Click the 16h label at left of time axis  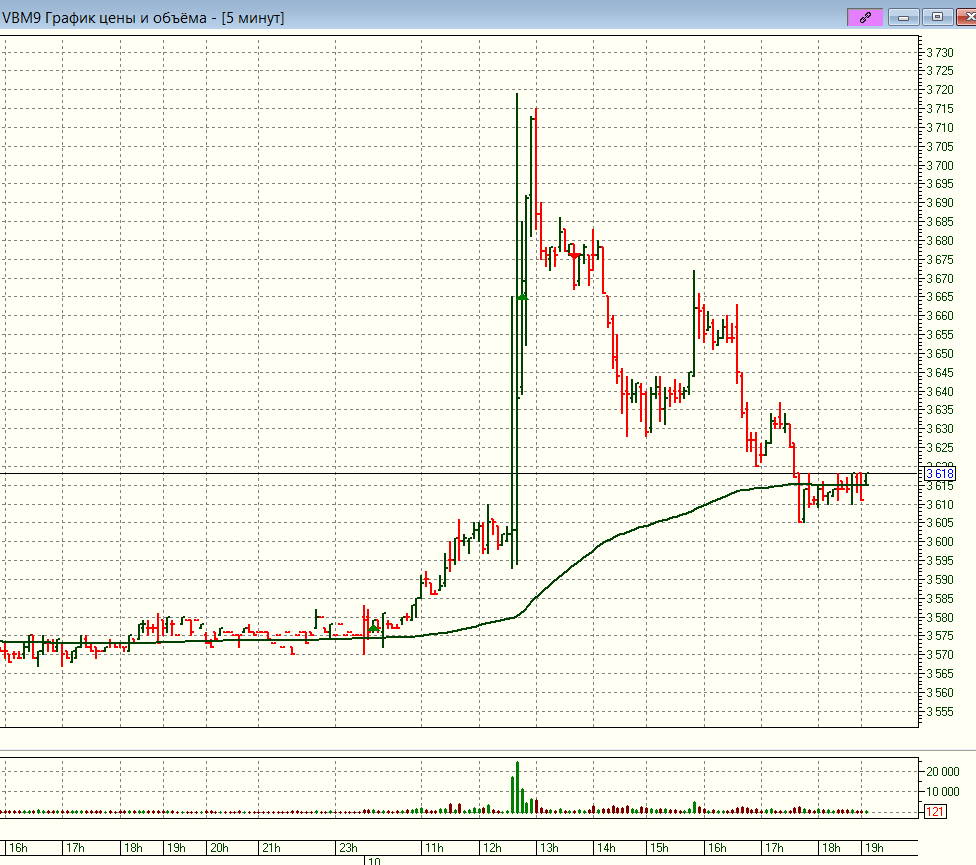(17, 848)
